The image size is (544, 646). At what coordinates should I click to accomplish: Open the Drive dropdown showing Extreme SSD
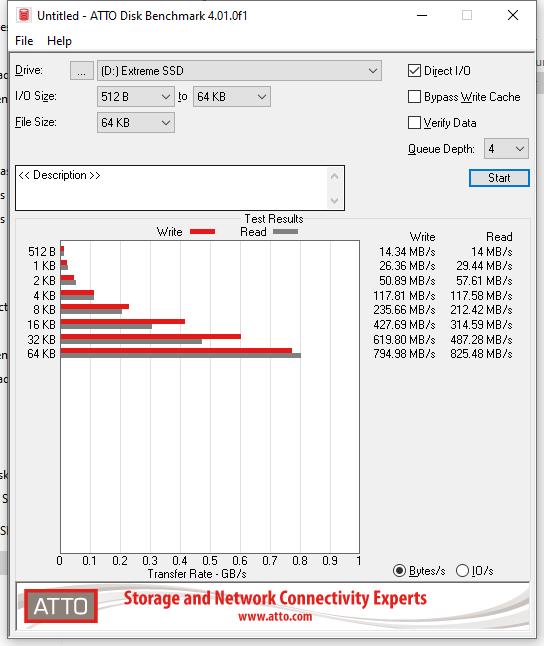239,71
